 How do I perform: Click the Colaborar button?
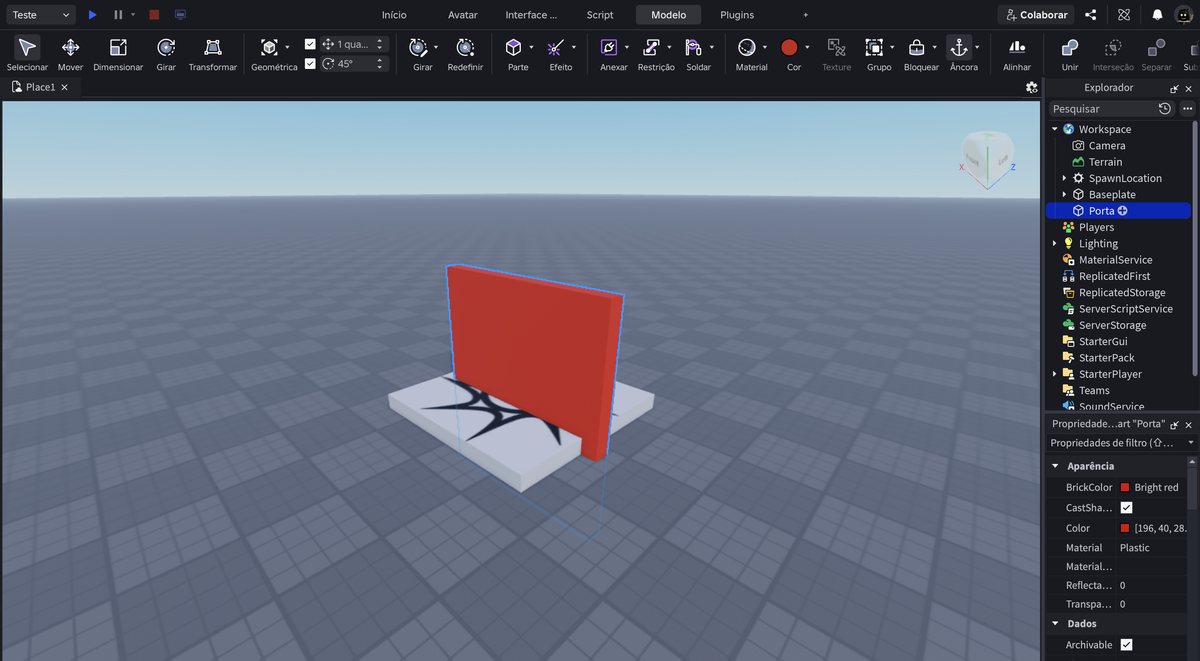pos(1036,15)
